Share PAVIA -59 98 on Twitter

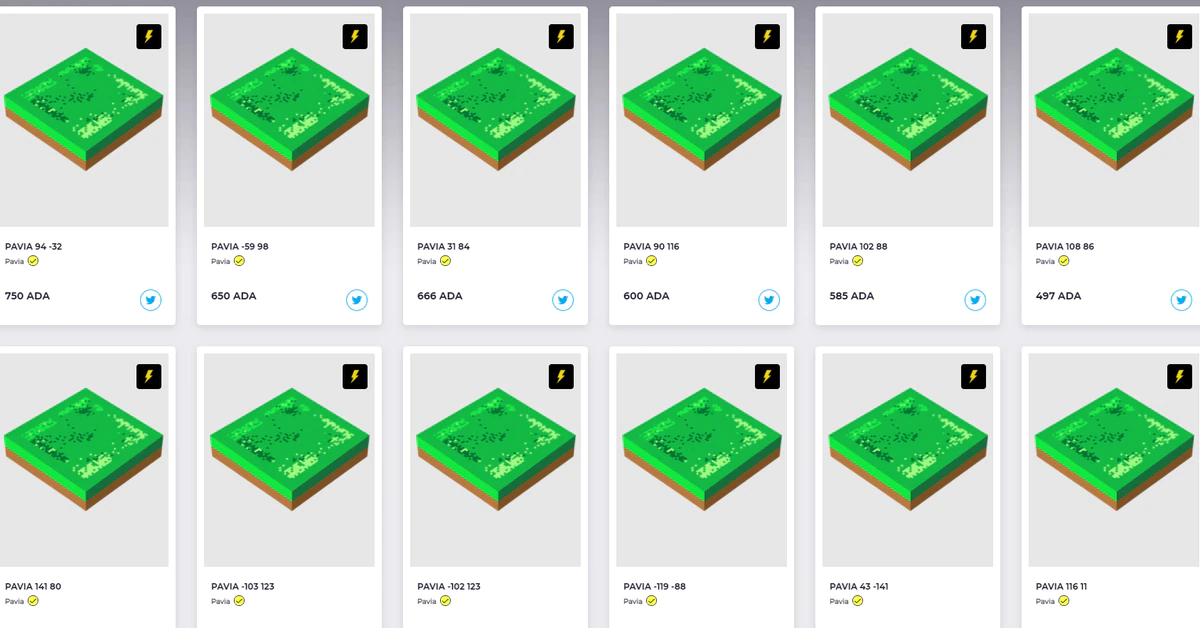point(357,299)
